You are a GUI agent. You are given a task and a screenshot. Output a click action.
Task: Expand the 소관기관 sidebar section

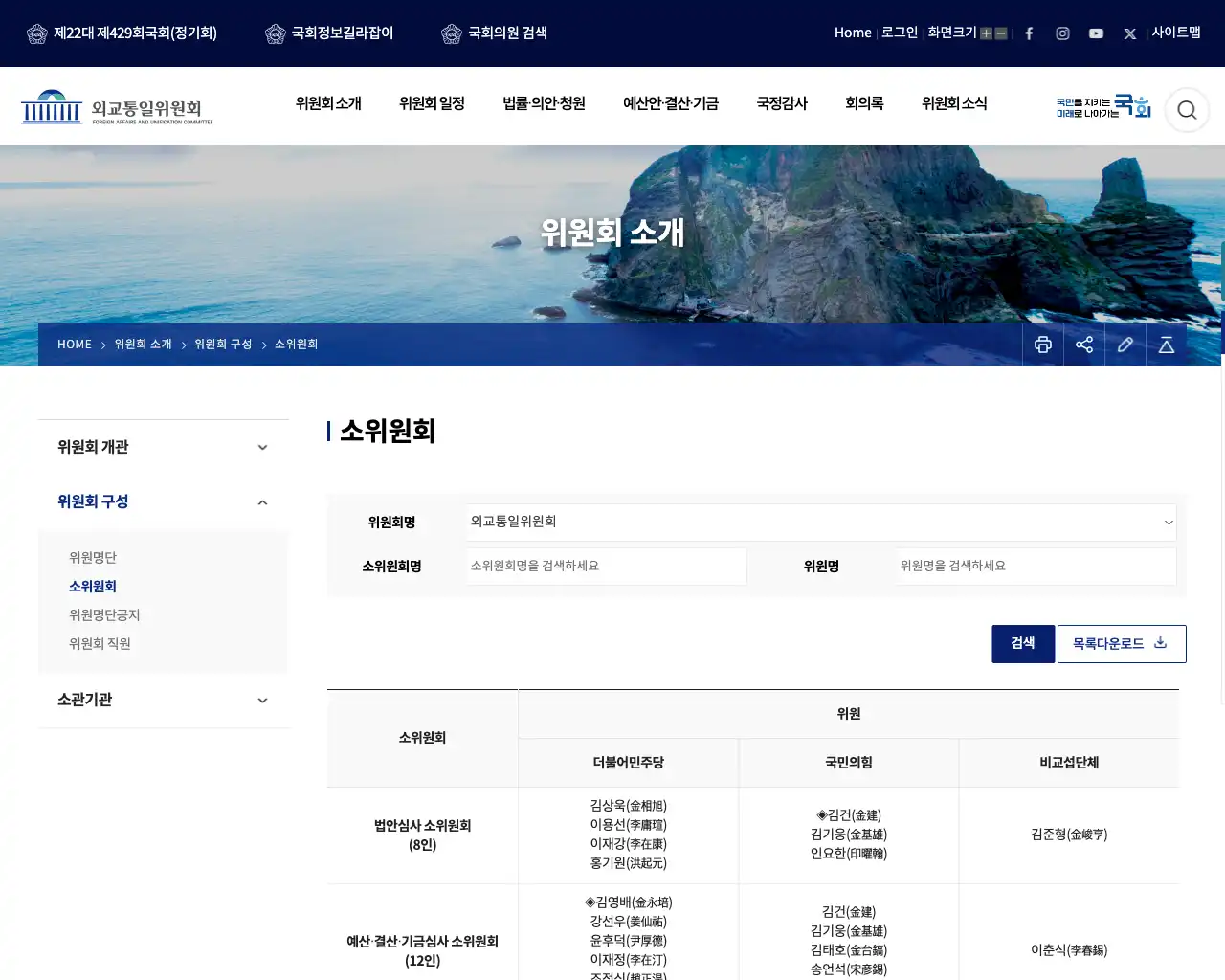click(x=164, y=700)
